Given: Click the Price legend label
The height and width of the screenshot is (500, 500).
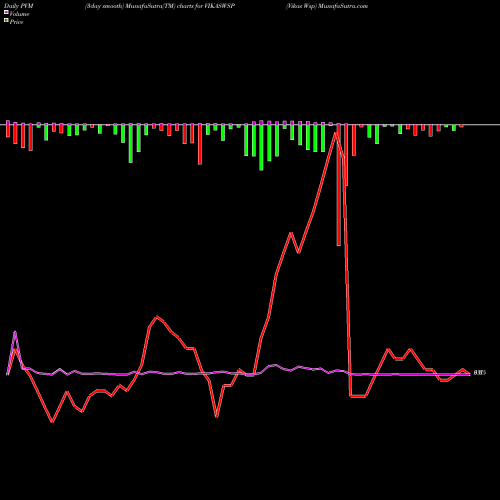Looking at the screenshot, I should click(x=16, y=22).
